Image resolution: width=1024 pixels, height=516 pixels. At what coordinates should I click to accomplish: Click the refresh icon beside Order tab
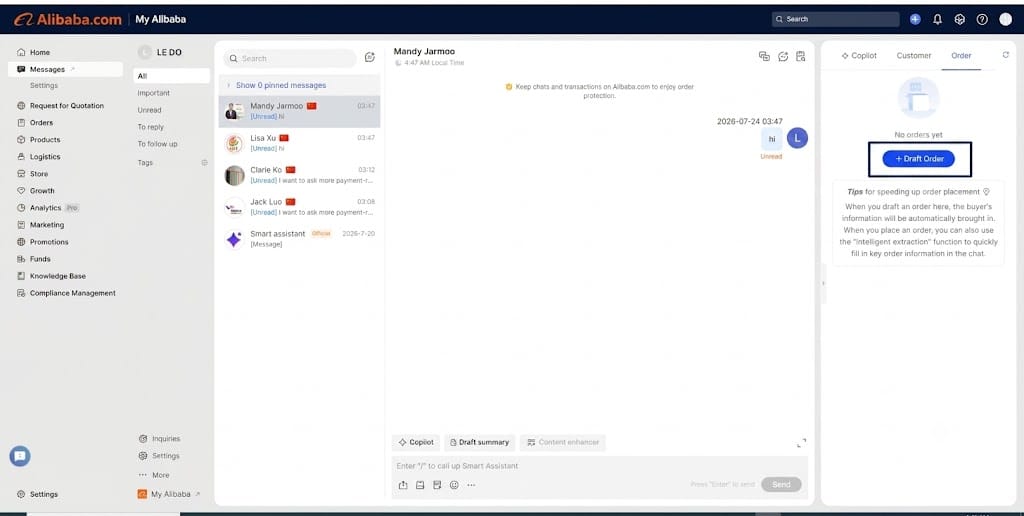tap(1006, 55)
